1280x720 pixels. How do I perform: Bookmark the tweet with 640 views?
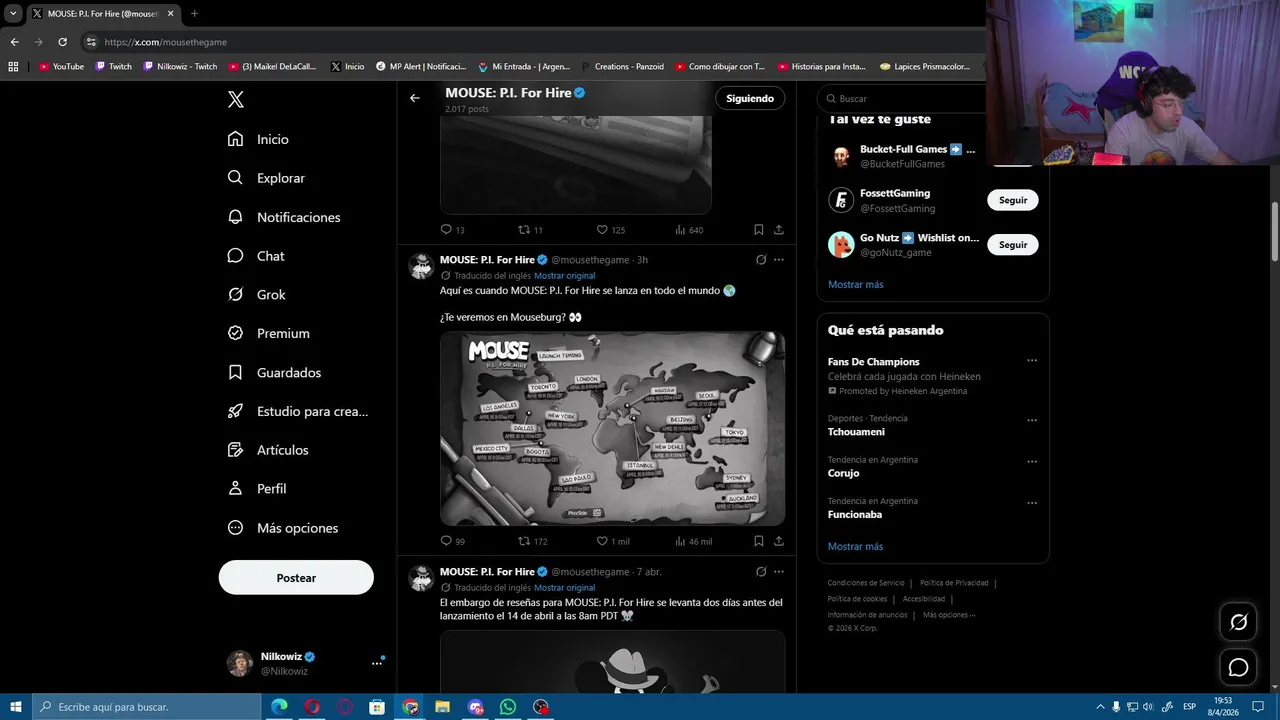point(759,229)
